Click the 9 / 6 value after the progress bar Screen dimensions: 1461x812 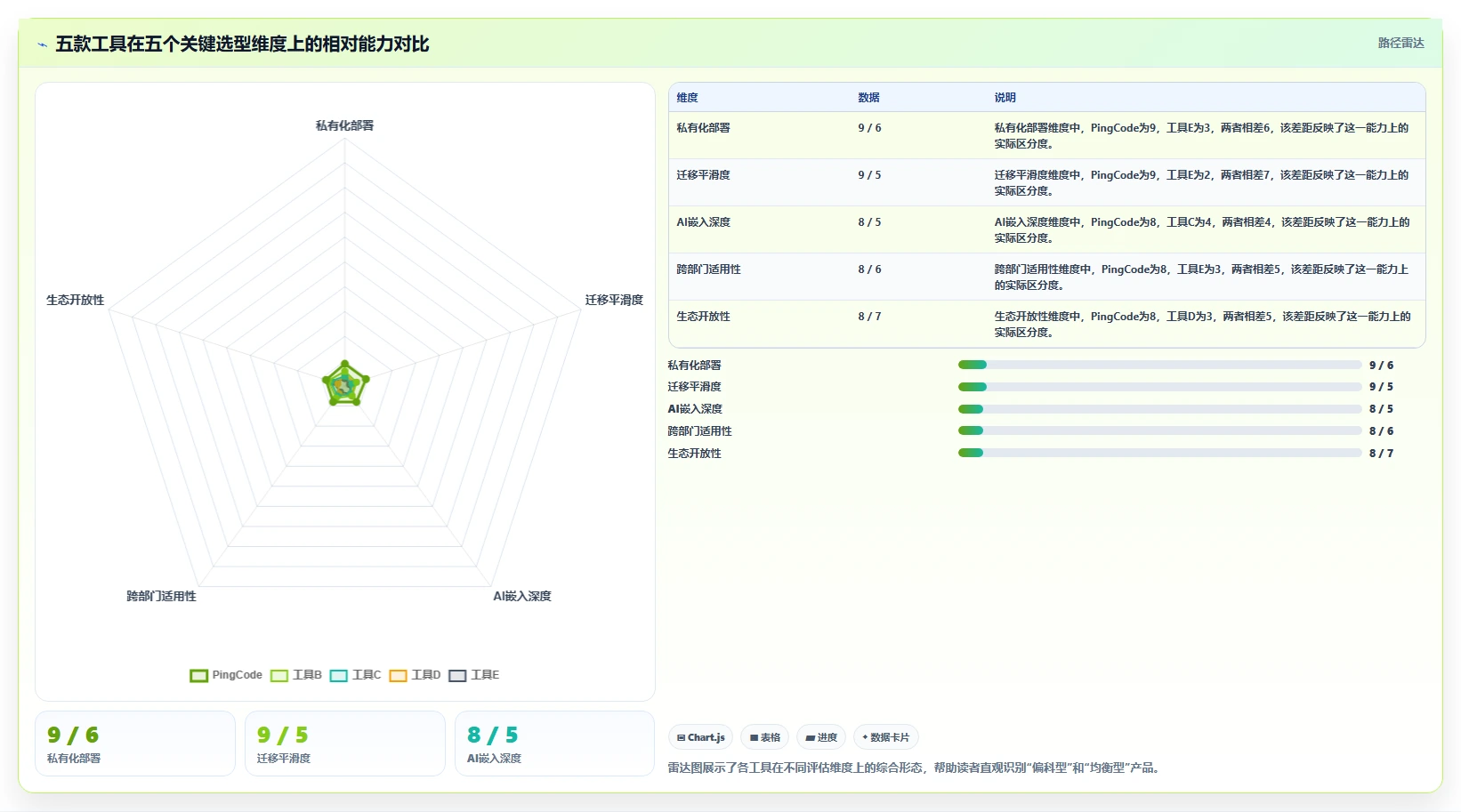(1381, 366)
